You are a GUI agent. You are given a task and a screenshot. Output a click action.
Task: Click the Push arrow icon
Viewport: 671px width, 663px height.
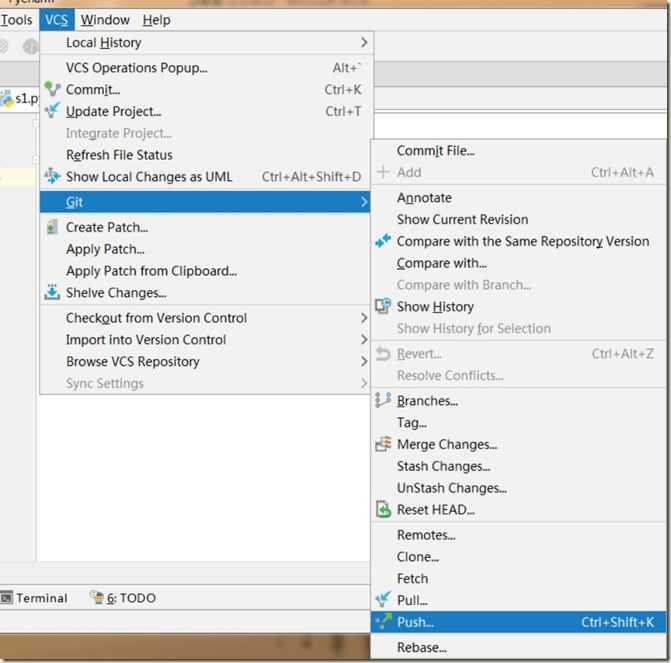383,621
